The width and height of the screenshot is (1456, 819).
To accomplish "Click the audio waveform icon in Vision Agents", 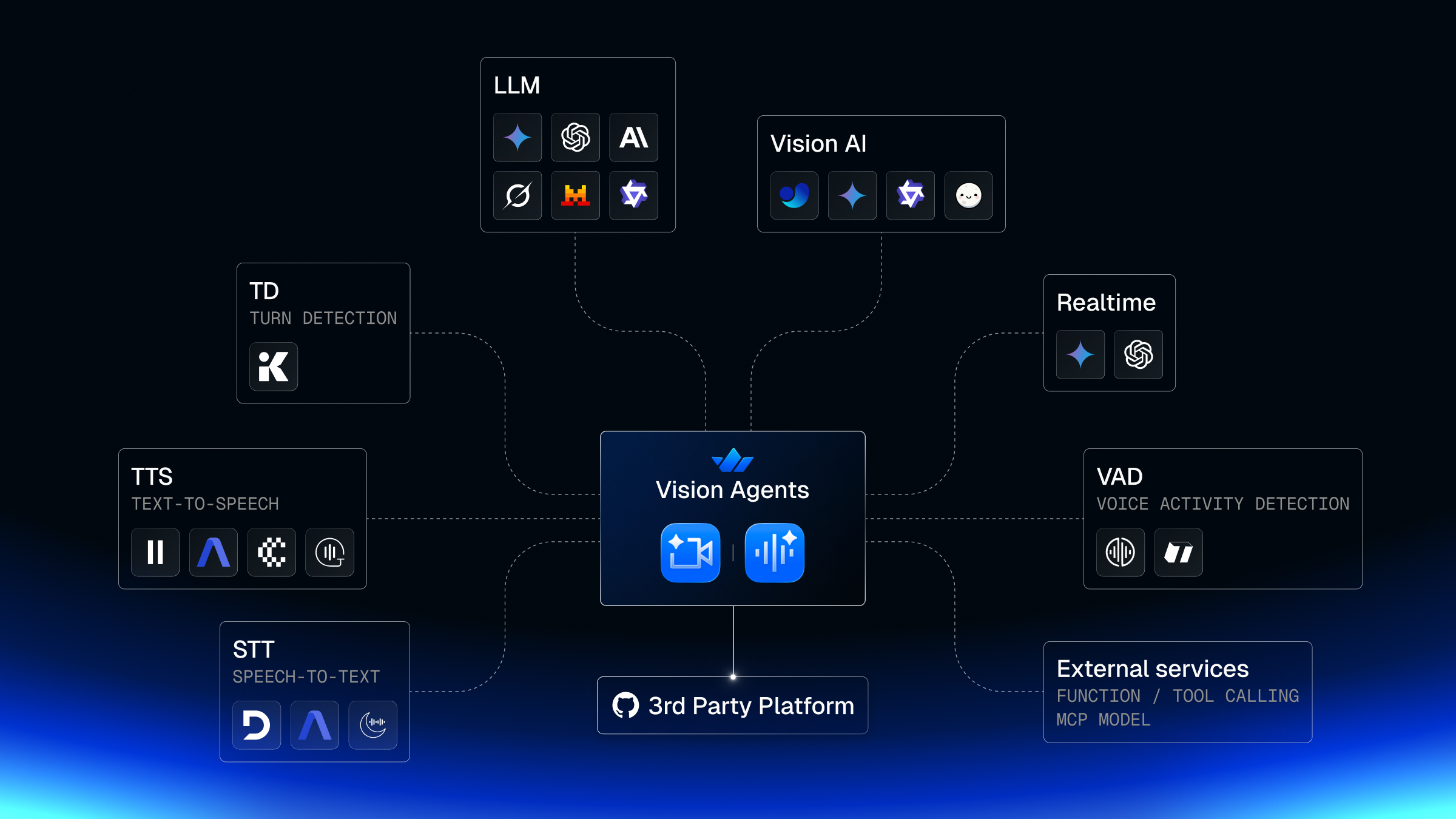I will tap(774, 553).
